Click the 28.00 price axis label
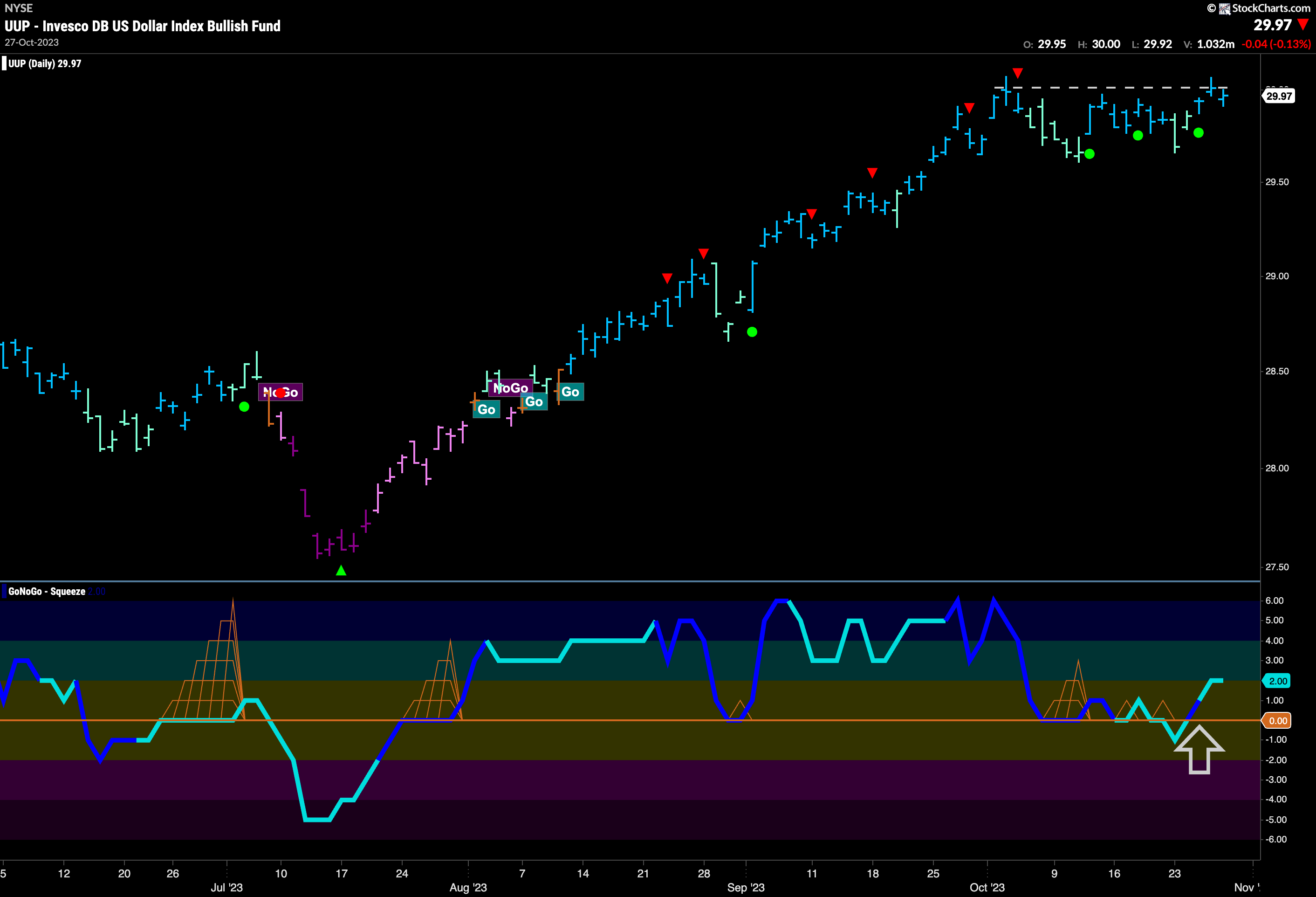Viewport: 1316px width, 897px height. coord(1277,468)
